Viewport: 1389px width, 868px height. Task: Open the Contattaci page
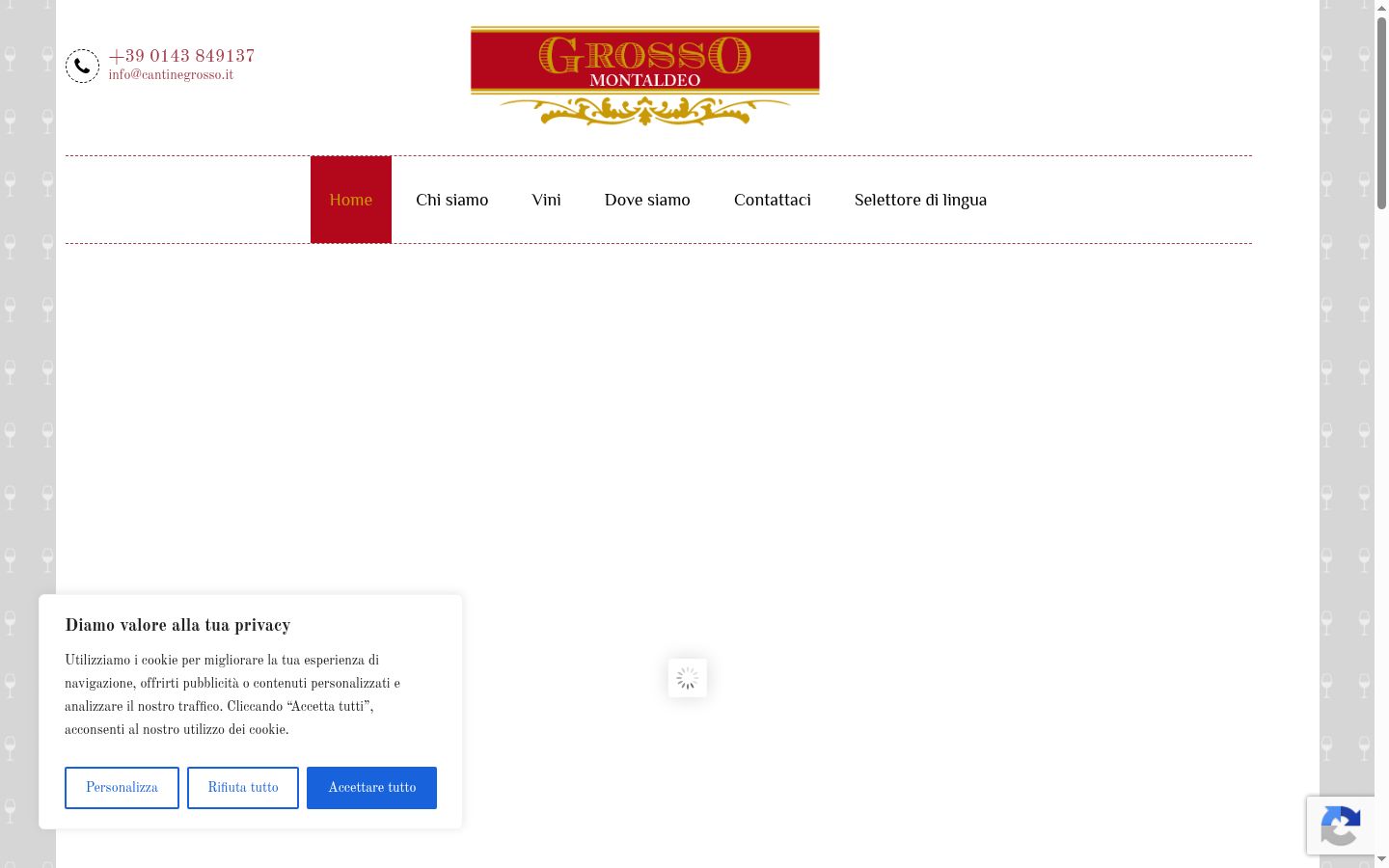click(x=773, y=200)
